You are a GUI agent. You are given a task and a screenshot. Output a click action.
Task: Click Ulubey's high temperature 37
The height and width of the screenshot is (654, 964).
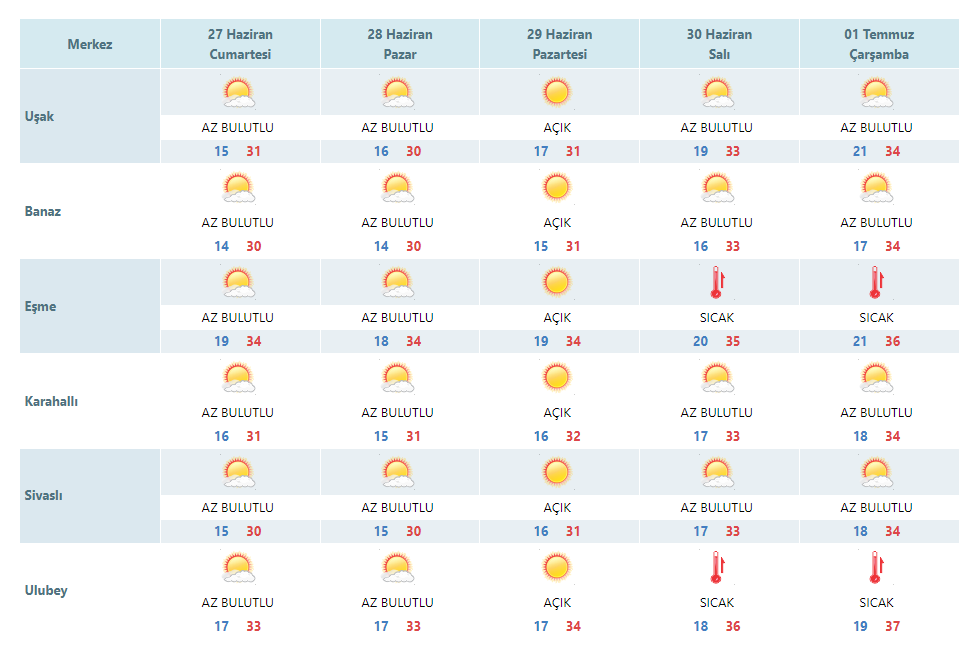point(893,626)
